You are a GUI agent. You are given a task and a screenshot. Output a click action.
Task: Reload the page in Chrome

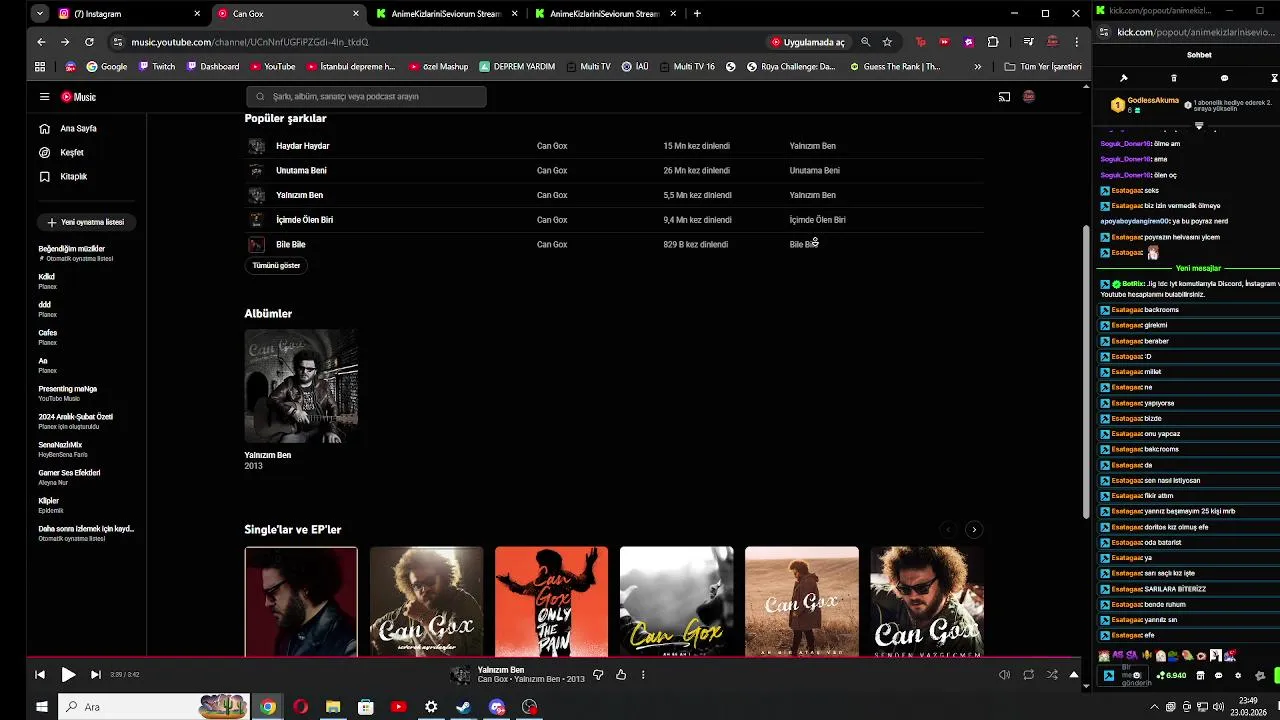[89, 42]
